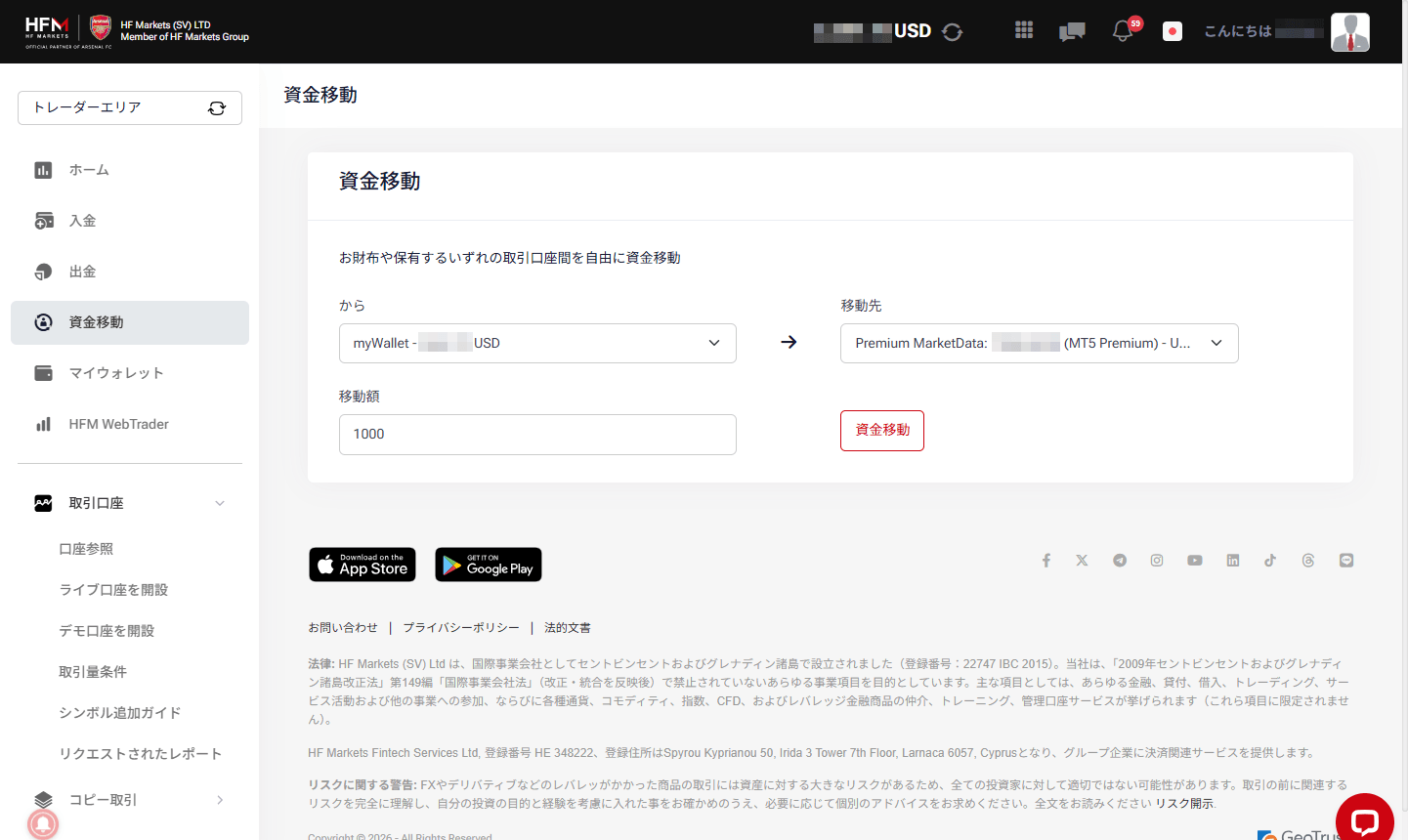Open the chat messages icon
Viewport: 1408px width, 840px height.
pos(1072,31)
